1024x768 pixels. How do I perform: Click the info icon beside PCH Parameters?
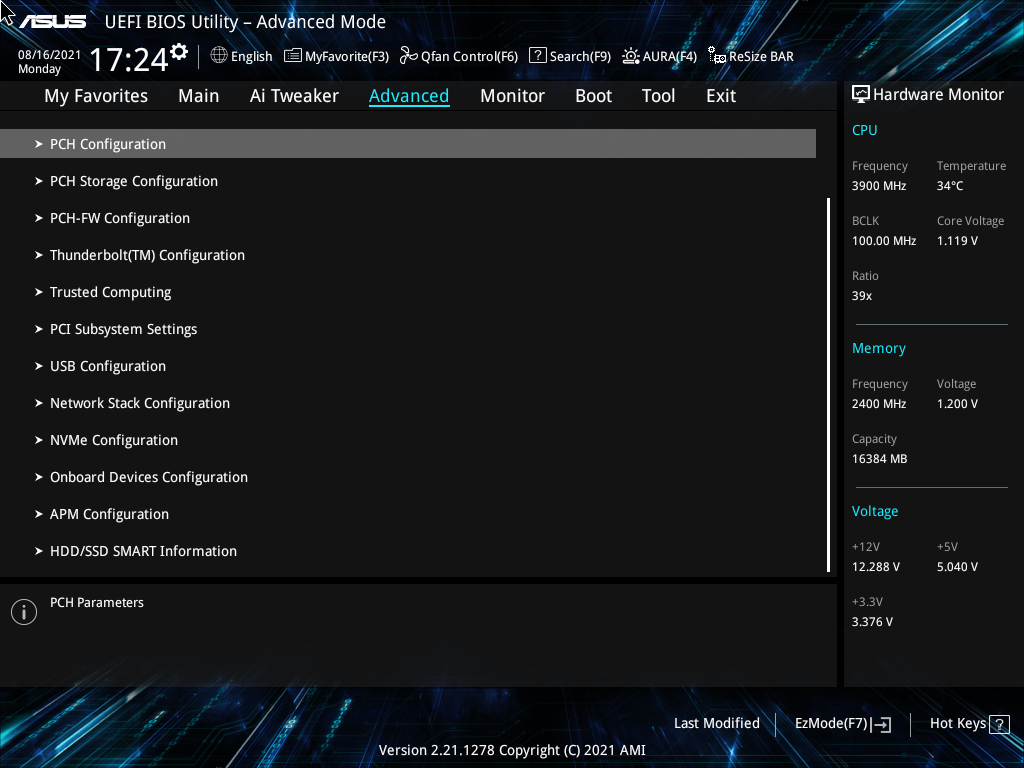point(24,612)
